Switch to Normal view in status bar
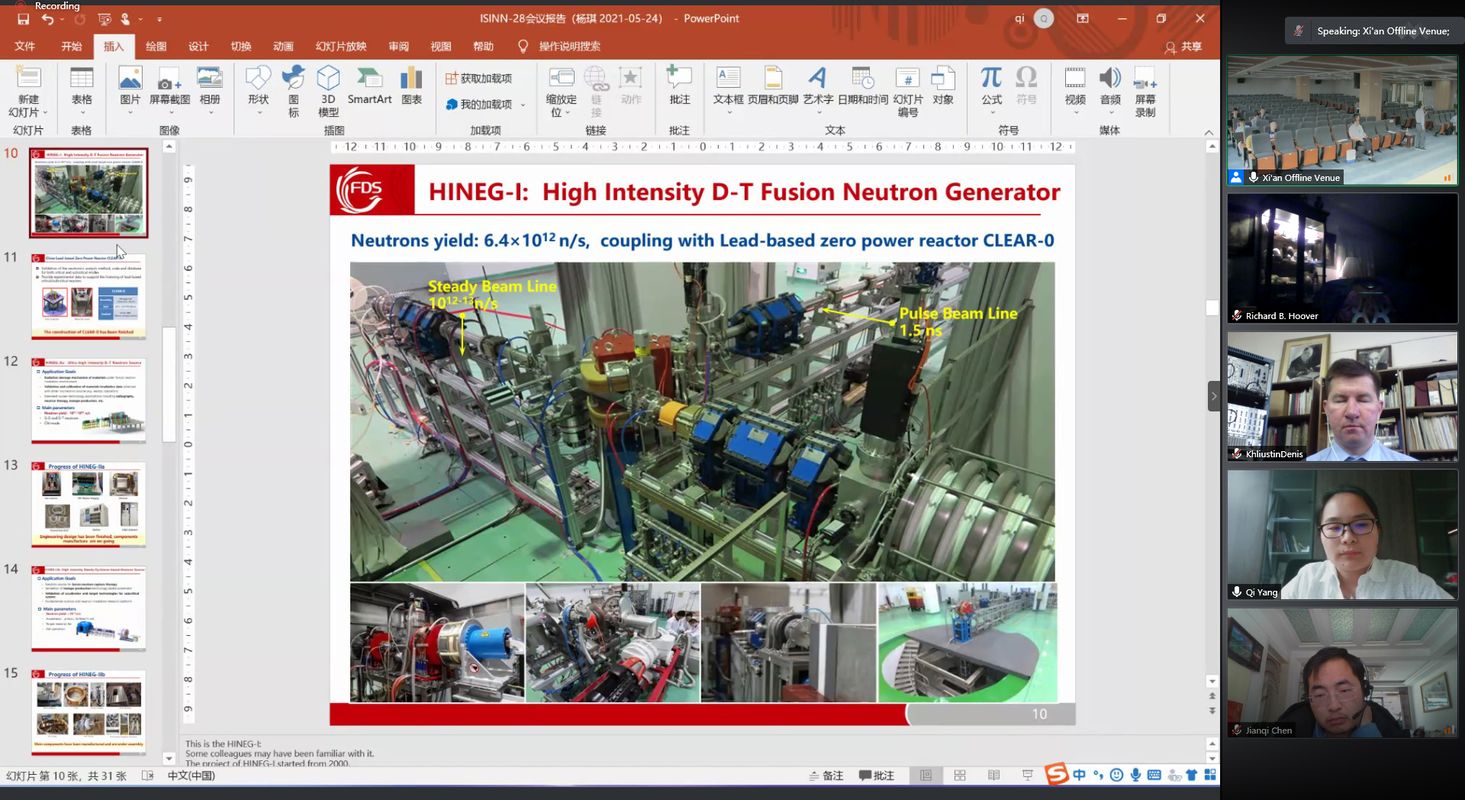This screenshot has width=1465, height=800. 926,775
